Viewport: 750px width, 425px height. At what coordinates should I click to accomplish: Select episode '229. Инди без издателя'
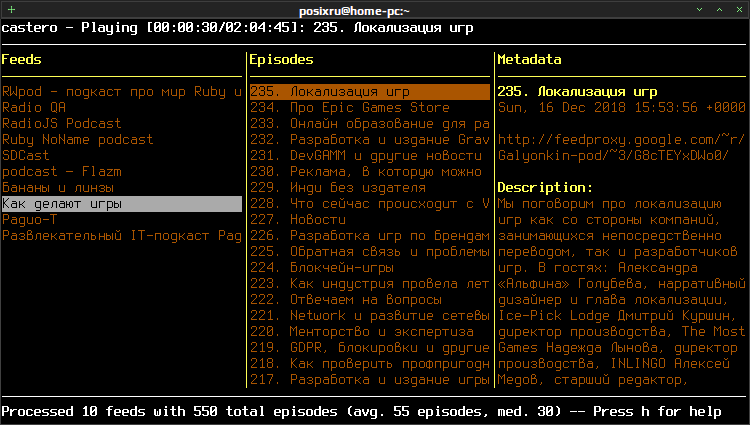click(x=338, y=187)
